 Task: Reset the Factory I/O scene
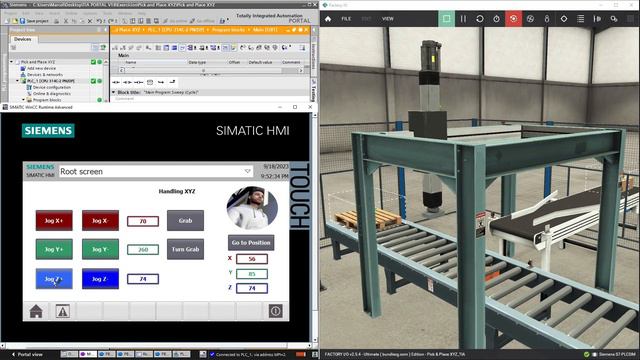point(480,19)
